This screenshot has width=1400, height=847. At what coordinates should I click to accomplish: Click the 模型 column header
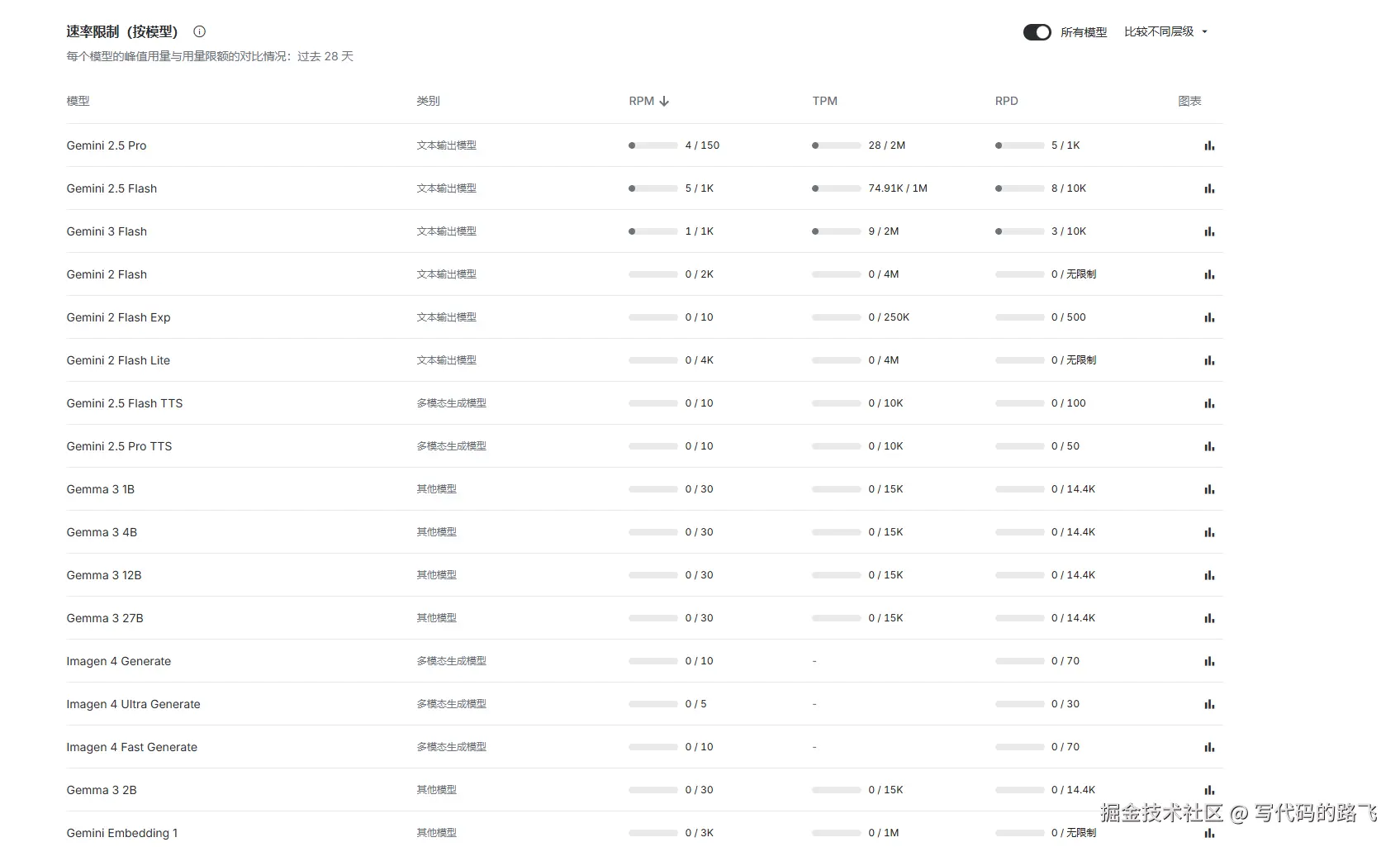pos(78,101)
